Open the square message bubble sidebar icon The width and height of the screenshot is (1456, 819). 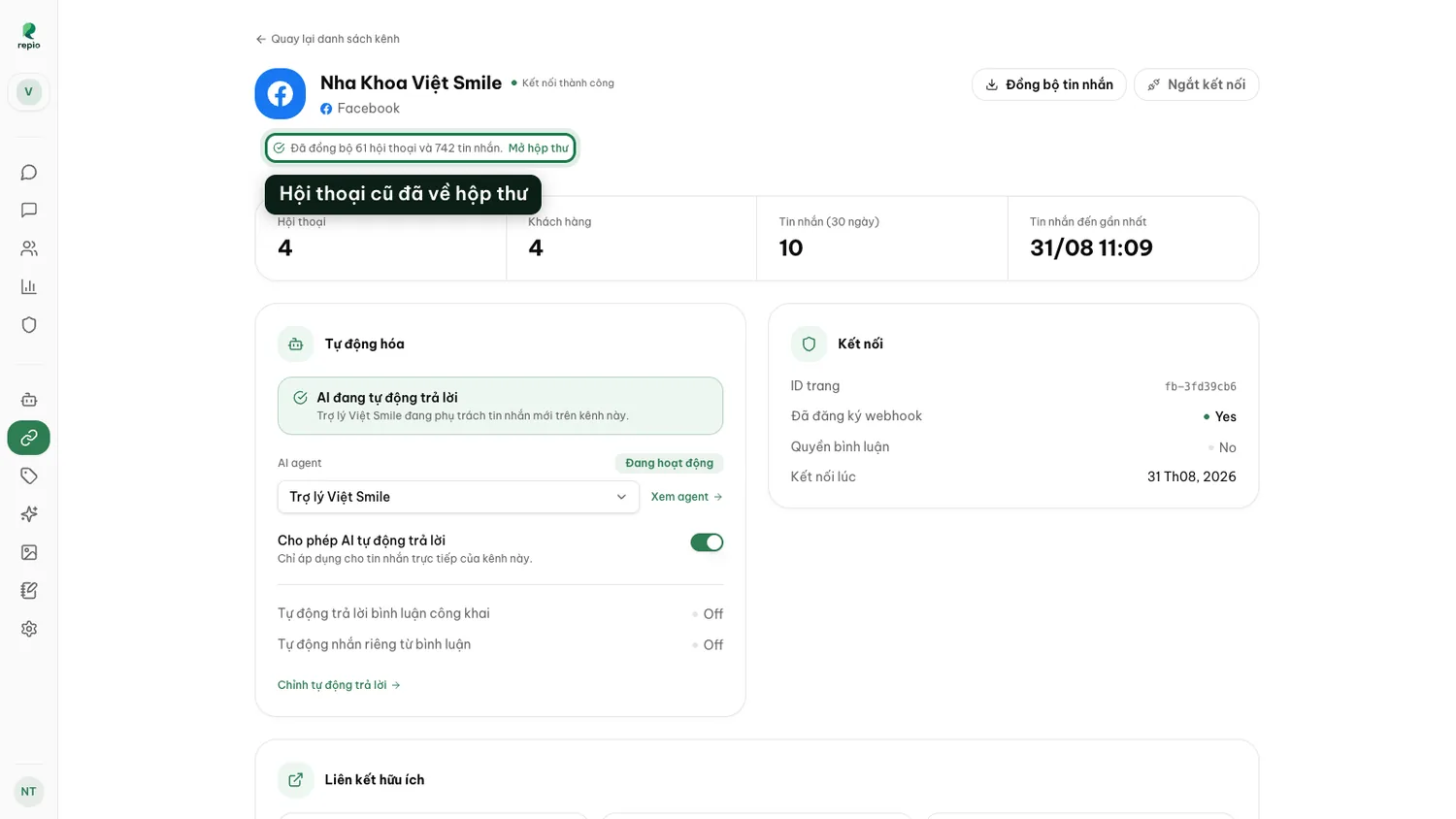29,211
